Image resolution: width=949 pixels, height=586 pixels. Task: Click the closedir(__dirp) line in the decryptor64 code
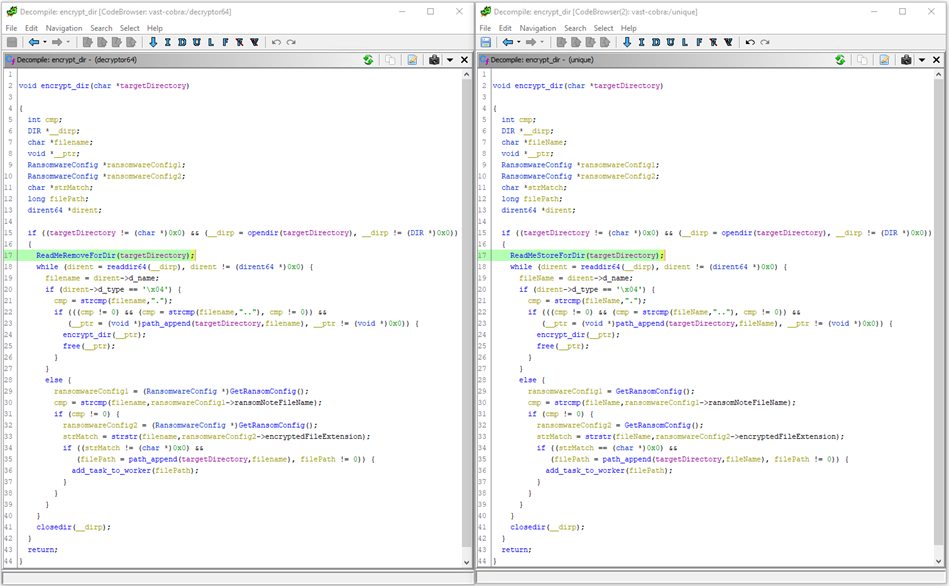click(74, 527)
